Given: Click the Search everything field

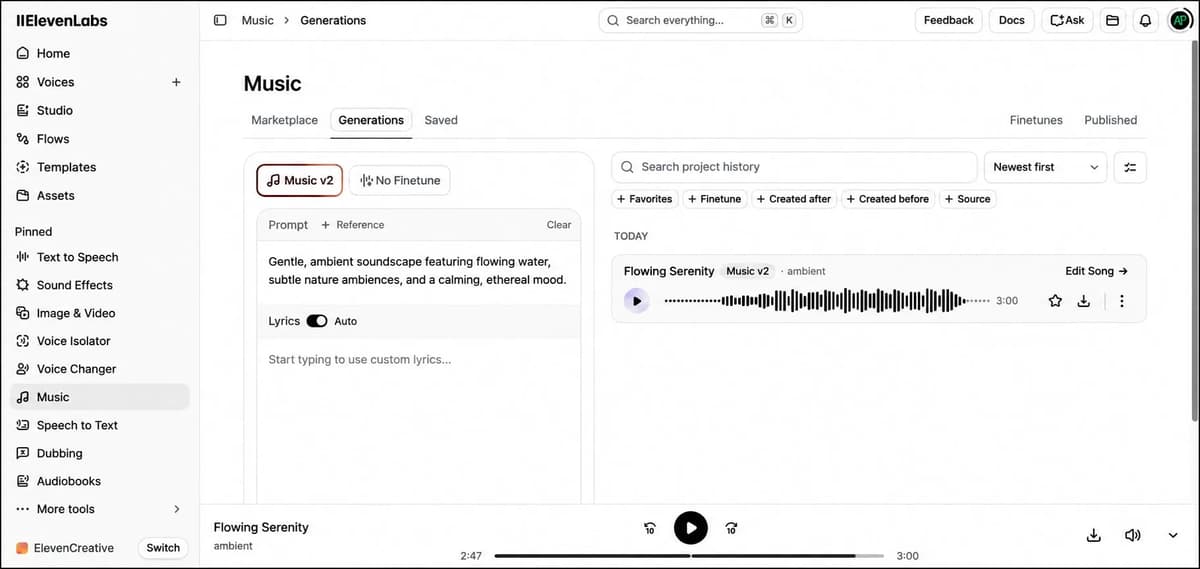Looking at the screenshot, I should tap(700, 20).
